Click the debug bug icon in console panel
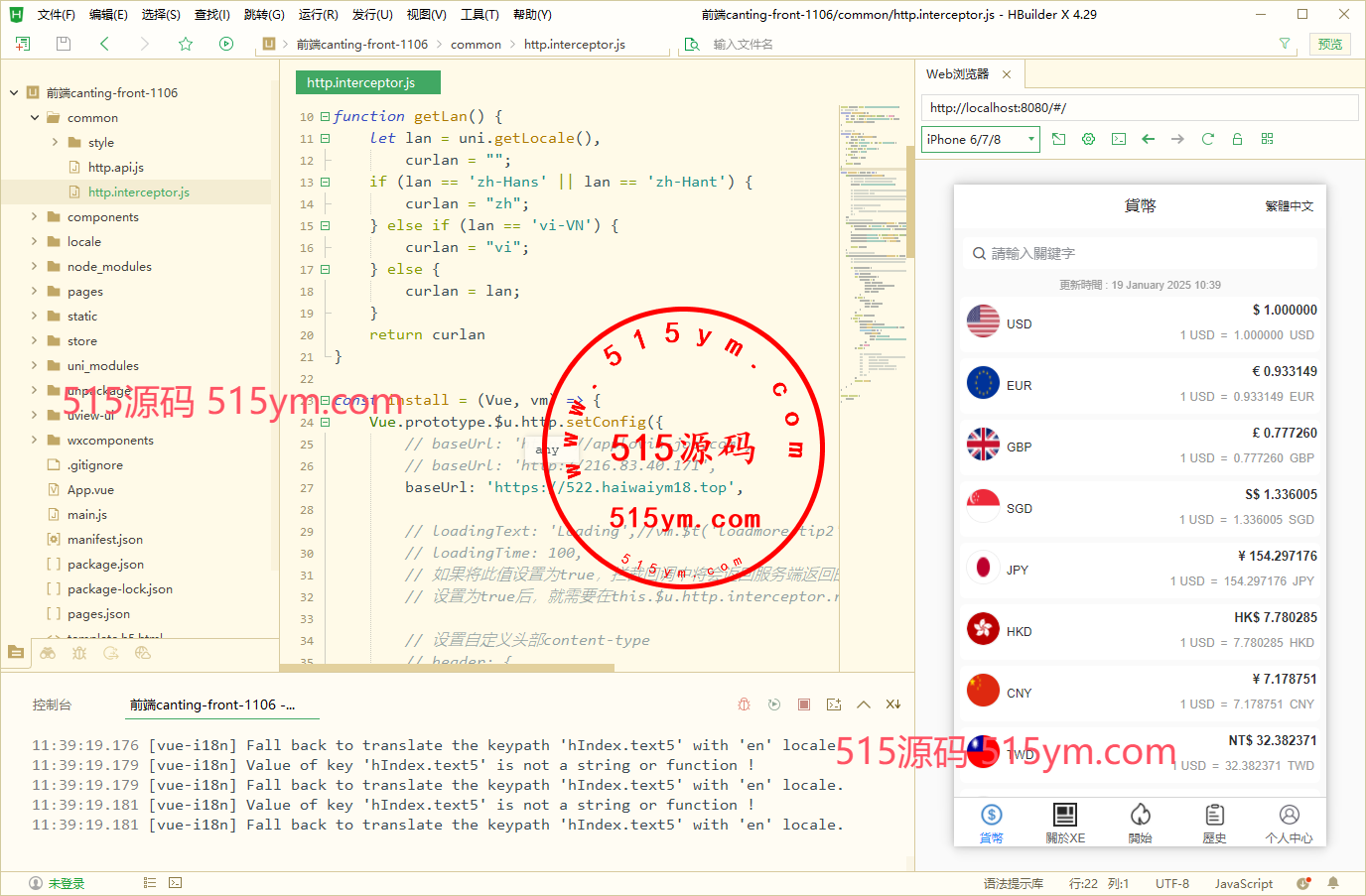The height and width of the screenshot is (896, 1366). click(745, 704)
